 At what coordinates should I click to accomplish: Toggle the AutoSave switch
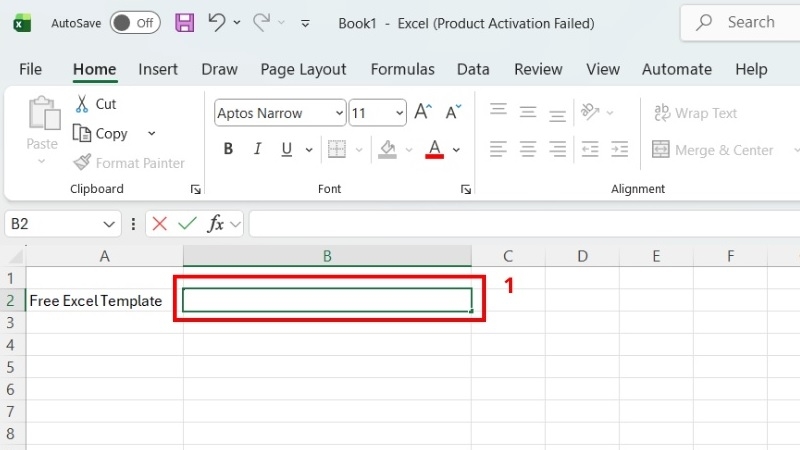(135, 23)
